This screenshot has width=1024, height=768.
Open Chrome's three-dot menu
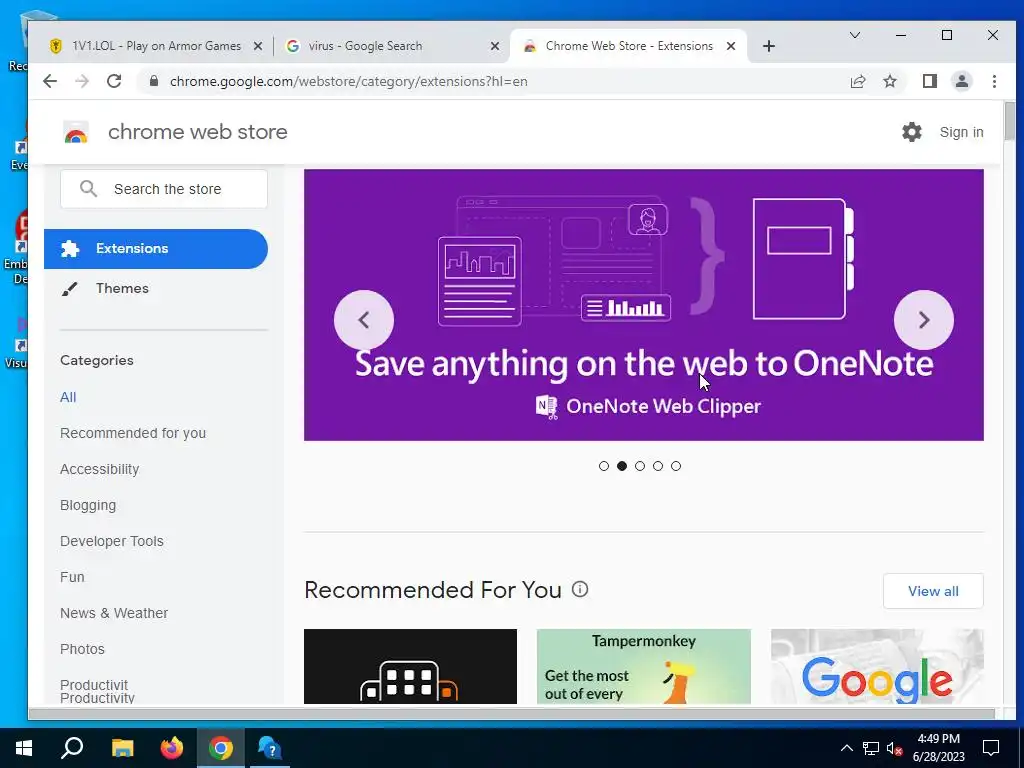coord(994,81)
